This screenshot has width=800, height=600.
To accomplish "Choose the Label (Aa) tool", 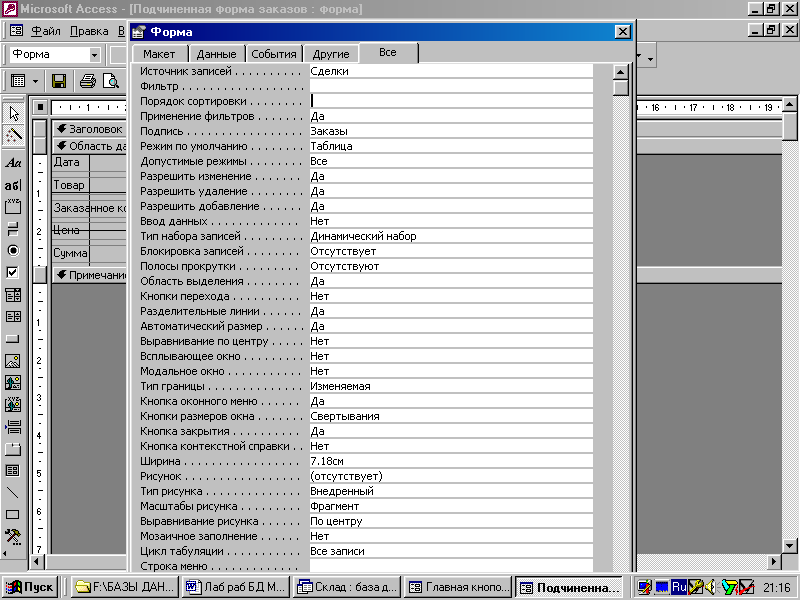I will [13, 163].
